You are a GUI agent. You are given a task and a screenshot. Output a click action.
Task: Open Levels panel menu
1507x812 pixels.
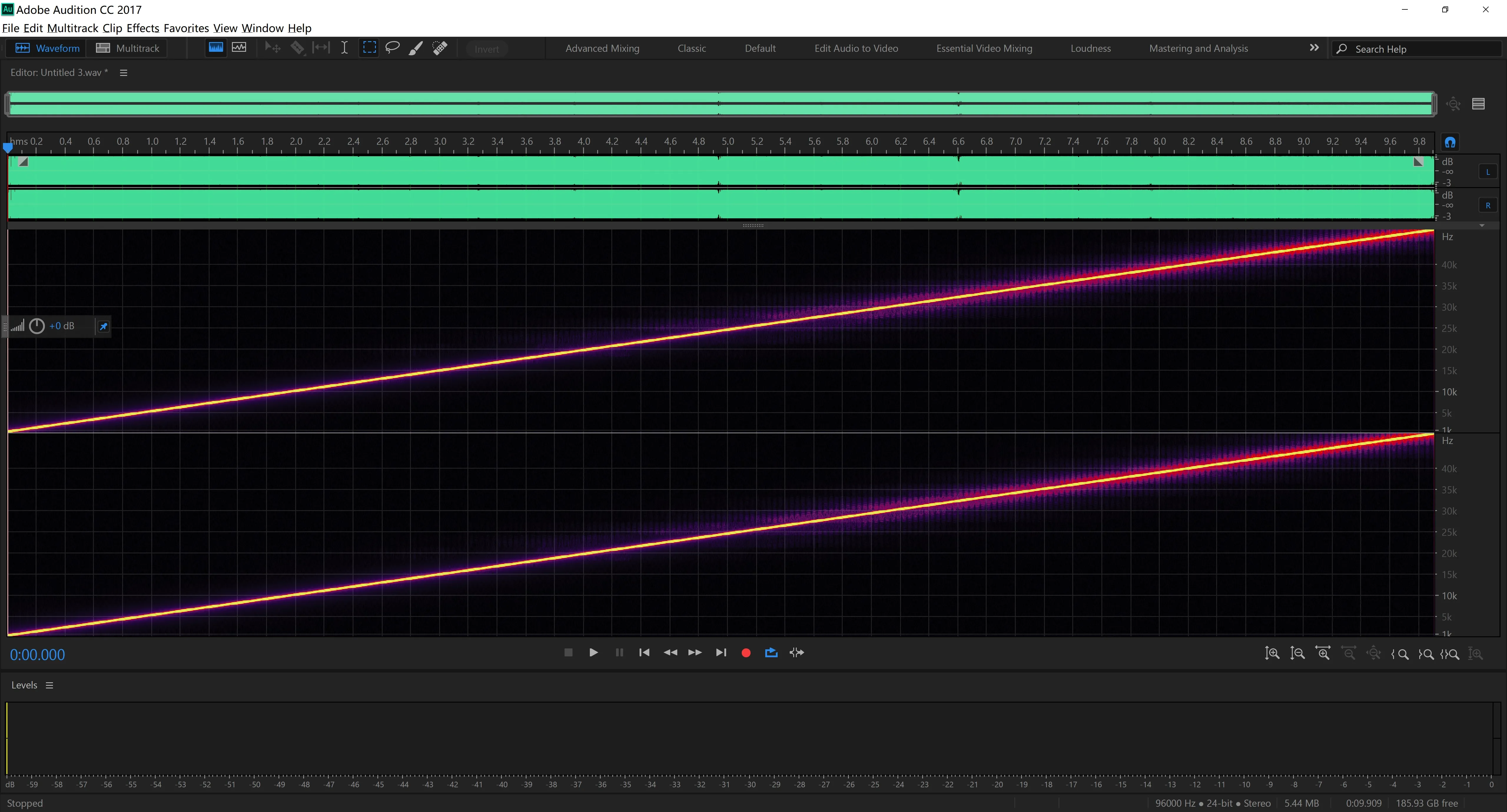pyautogui.click(x=50, y=685)
